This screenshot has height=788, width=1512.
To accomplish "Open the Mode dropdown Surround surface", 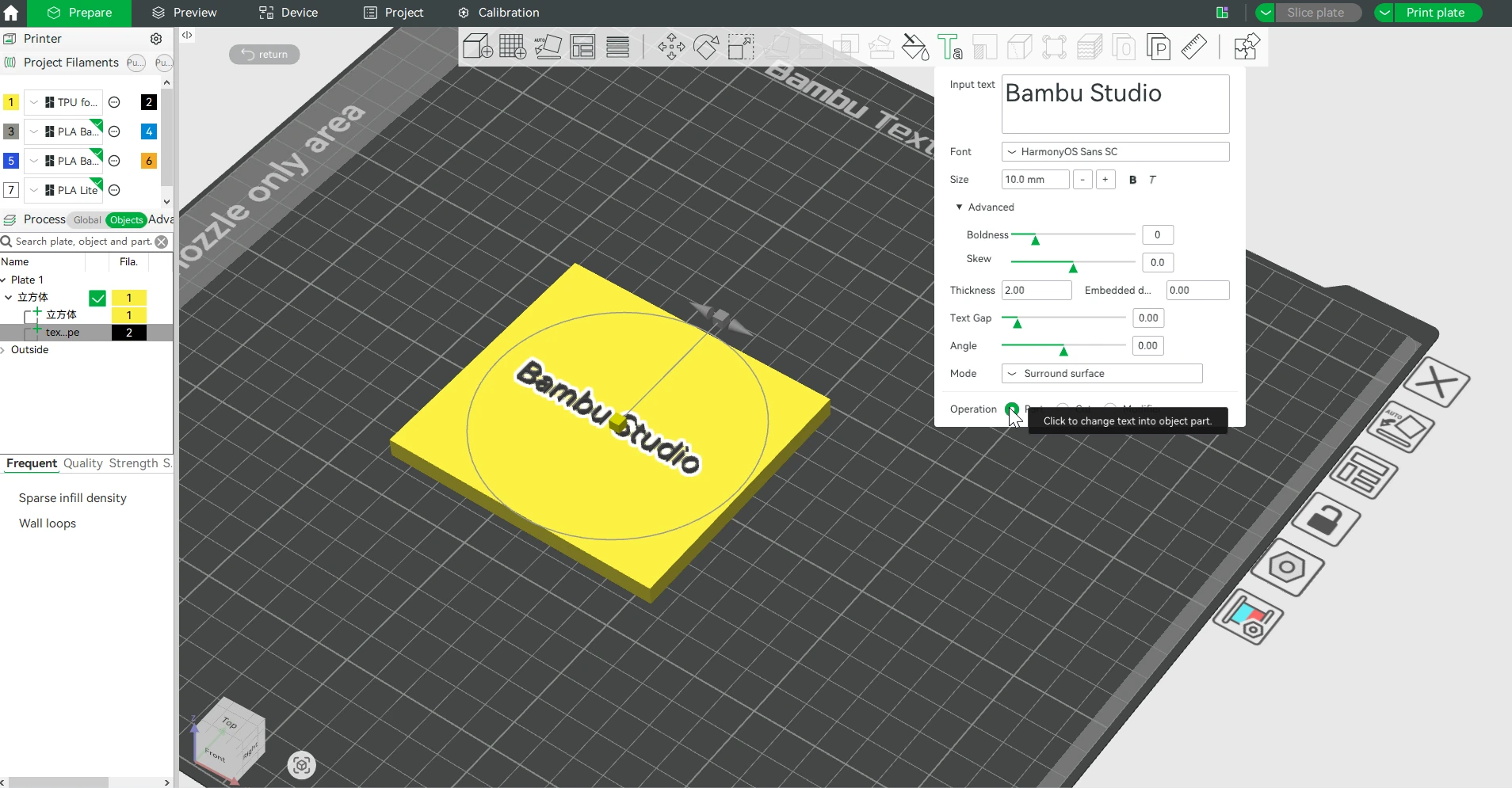I will 1102,373.
